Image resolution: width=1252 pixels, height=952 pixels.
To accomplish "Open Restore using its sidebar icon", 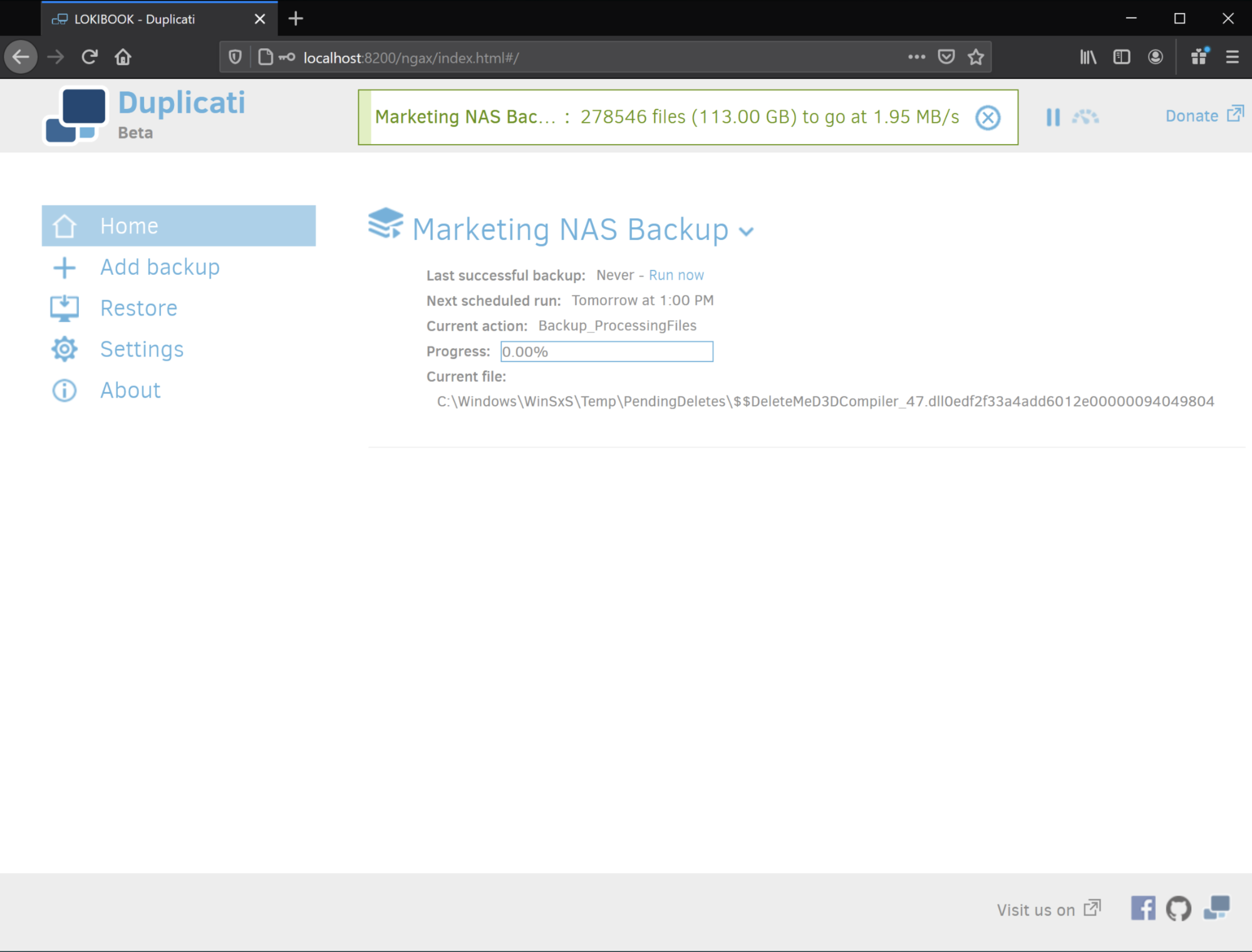I will [64, 308].
